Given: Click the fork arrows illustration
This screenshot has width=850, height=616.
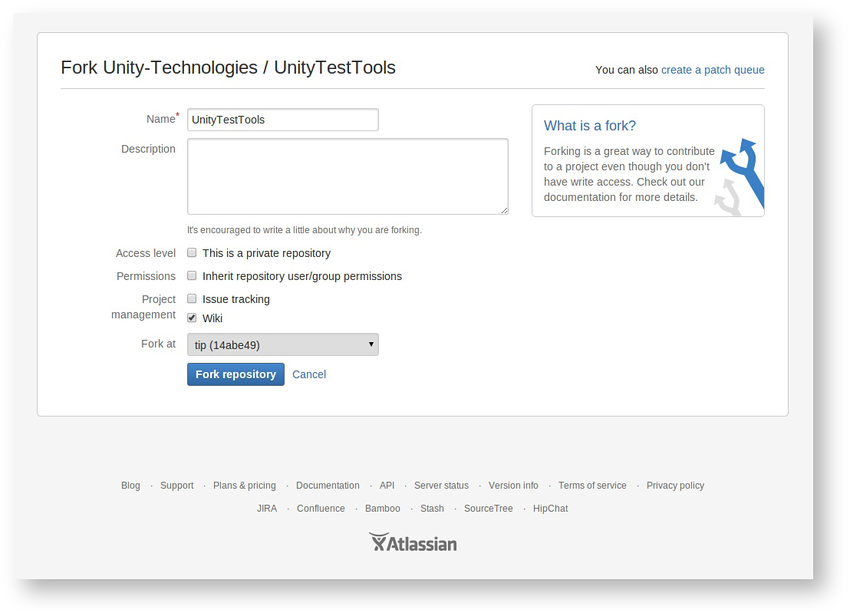Looking at the screenshot, I should pyautogui.click(x=741, y=175).
